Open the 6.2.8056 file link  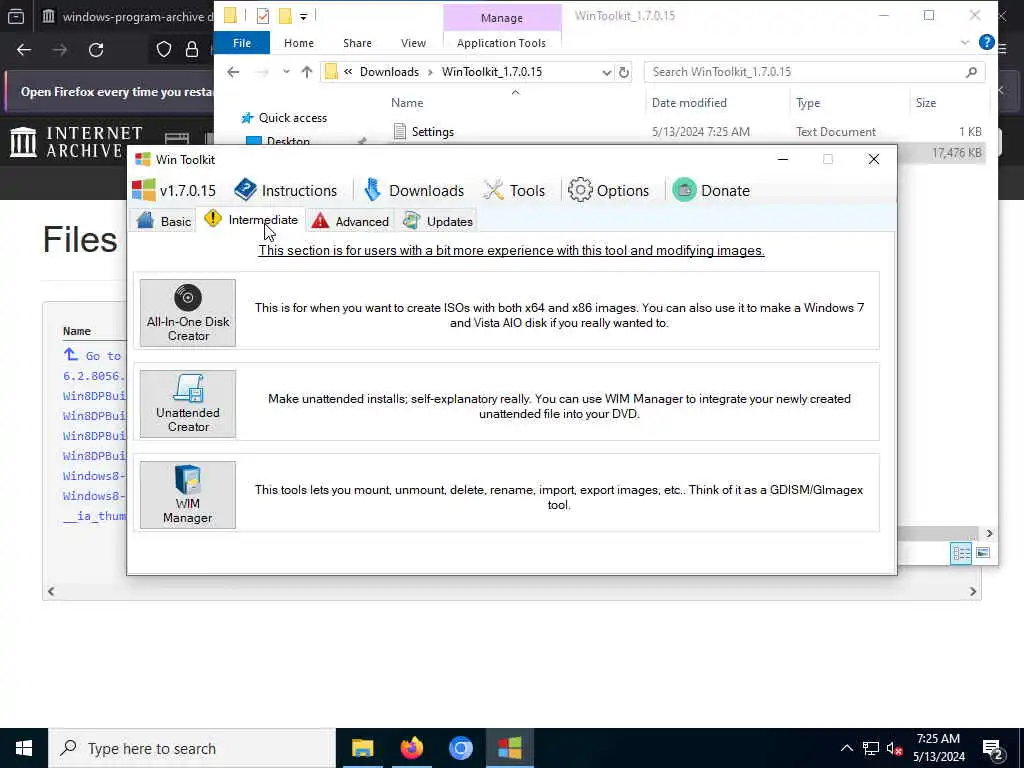click(93, 376)
